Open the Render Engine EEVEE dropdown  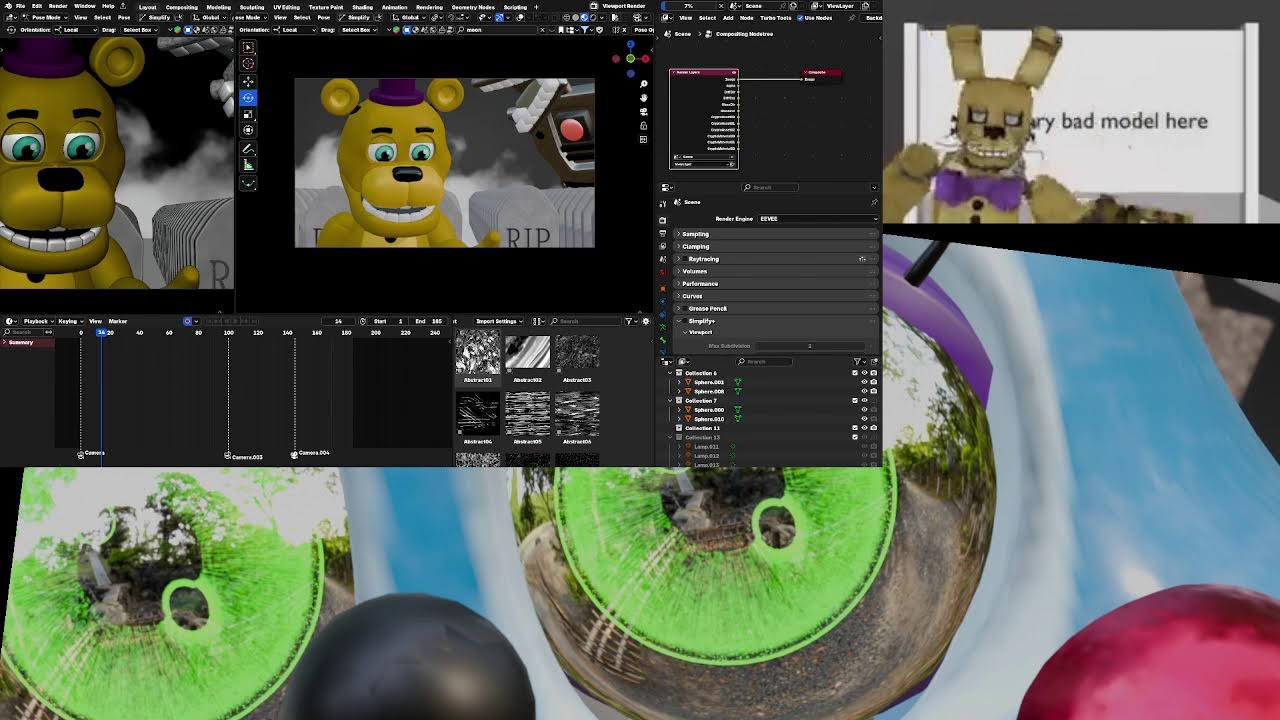816,219
